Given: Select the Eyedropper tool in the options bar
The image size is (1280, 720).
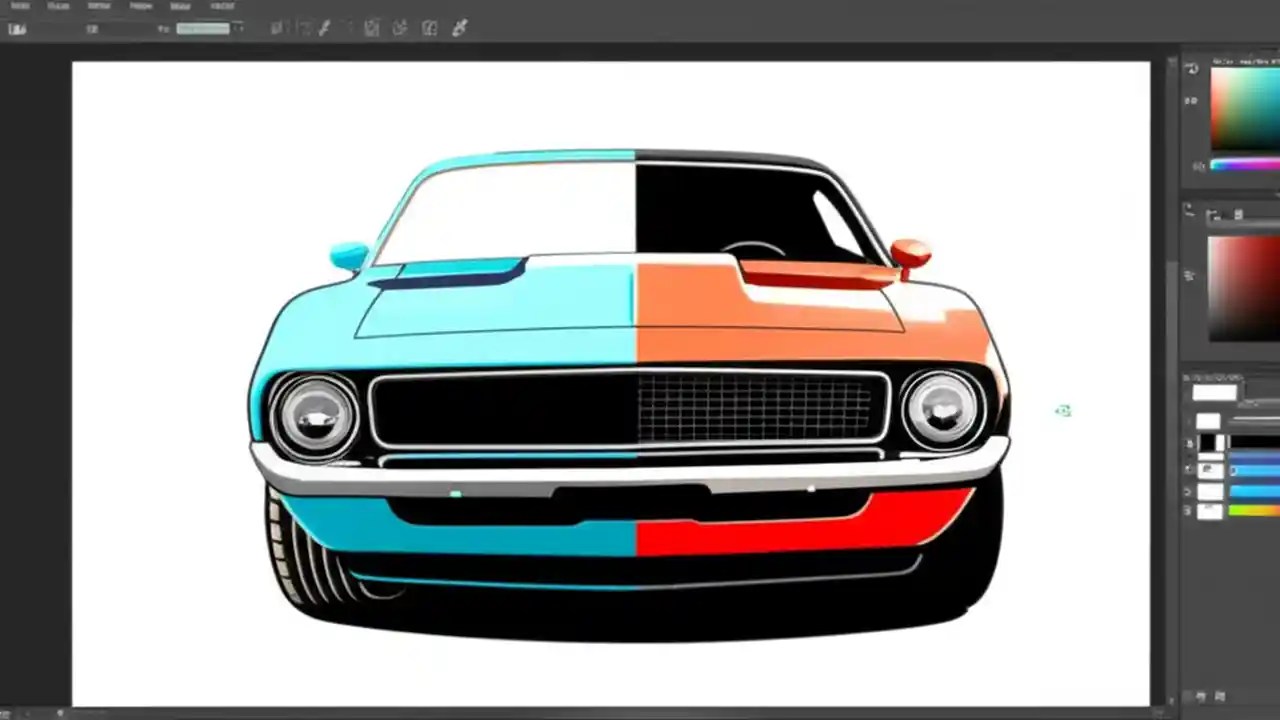Looking at the screenshot, I should tap(459, 28).
